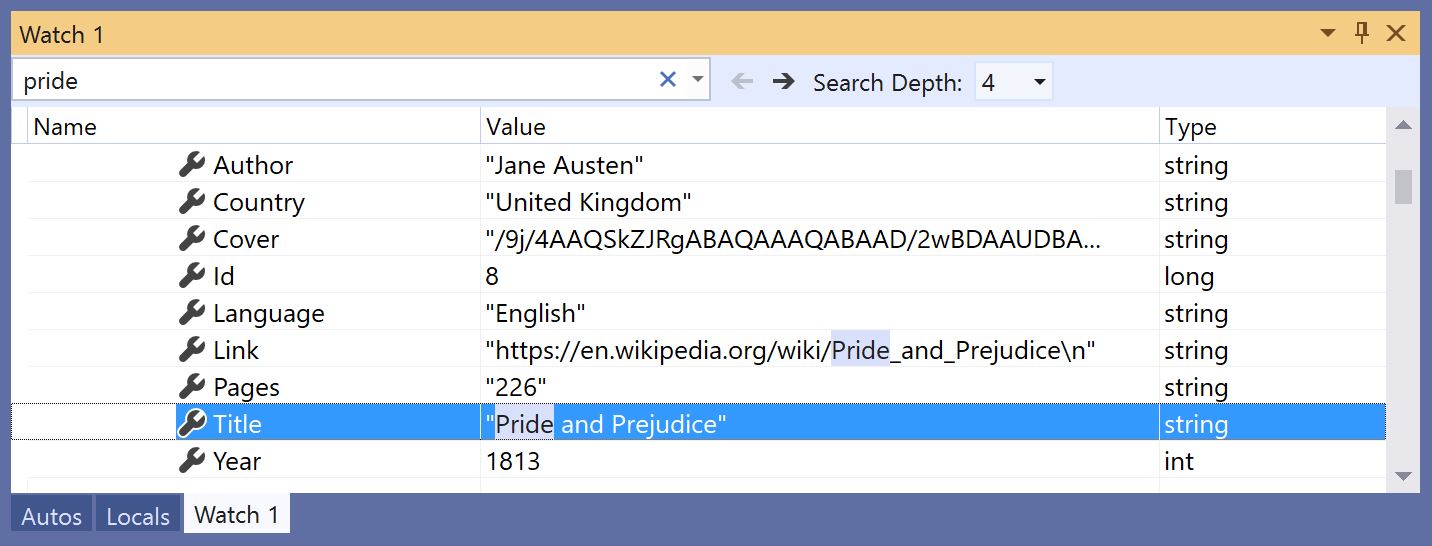This screenshot has width=1432, height=546.
Task: Click the wrench icon beside Author
Action: [x=192, y=165]
